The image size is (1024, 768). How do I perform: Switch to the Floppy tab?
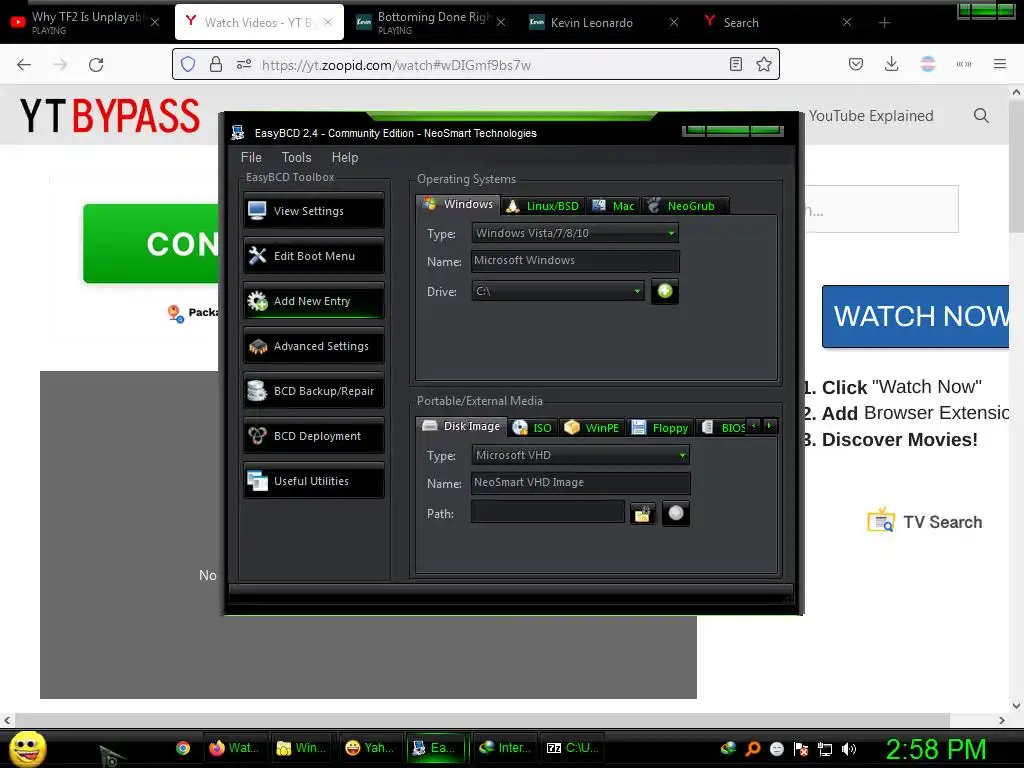[660, 428]
